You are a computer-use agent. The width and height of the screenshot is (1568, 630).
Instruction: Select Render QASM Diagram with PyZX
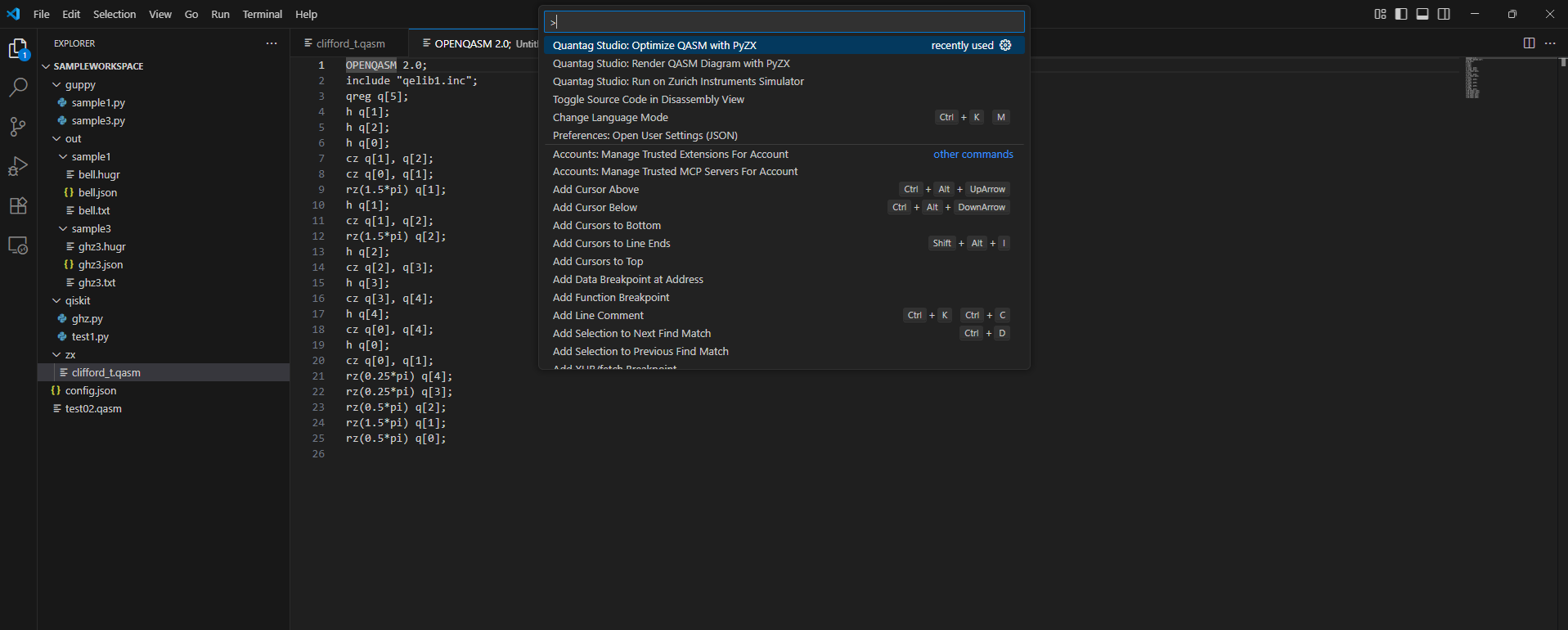[x=671, y=64]
